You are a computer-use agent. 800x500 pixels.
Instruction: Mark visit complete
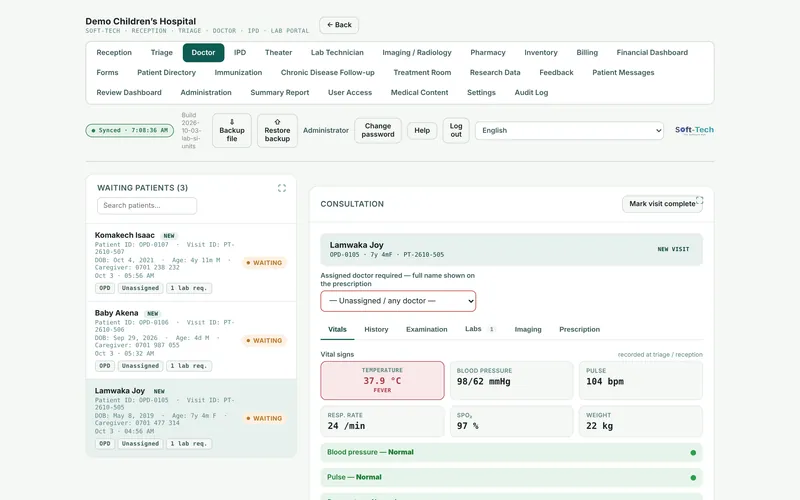click(x=662, y=204)
